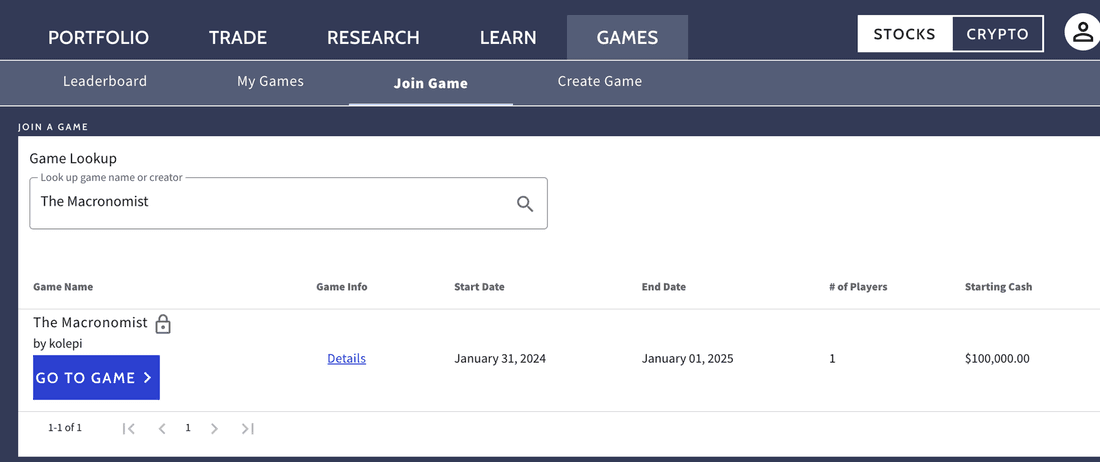Open the Games menu
This screenshot has width=1100, height=462.
(627, 37)
